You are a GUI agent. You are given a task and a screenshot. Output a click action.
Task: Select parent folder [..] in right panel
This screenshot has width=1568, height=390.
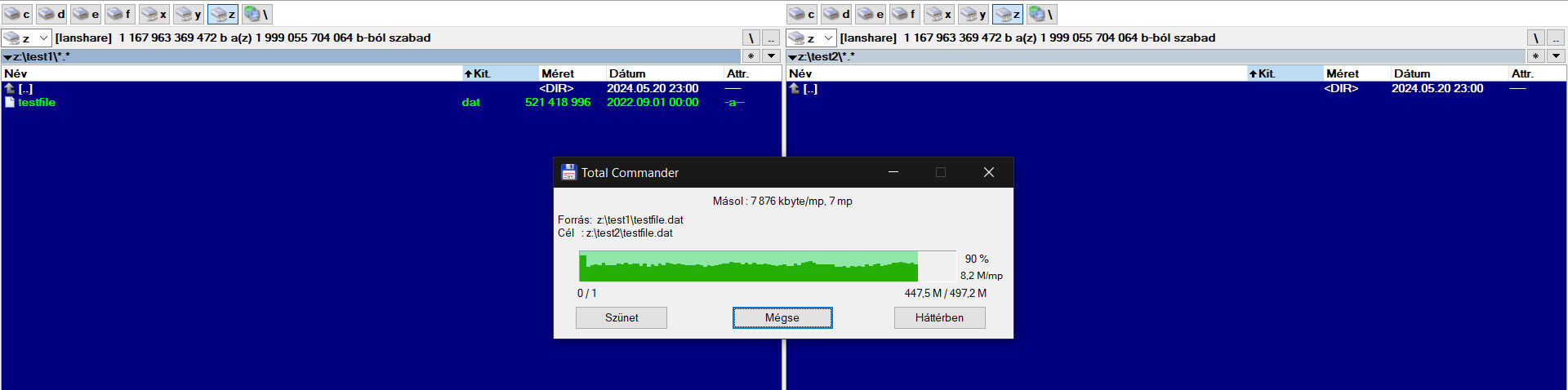pyautogui.click(x=1176, y=88)
